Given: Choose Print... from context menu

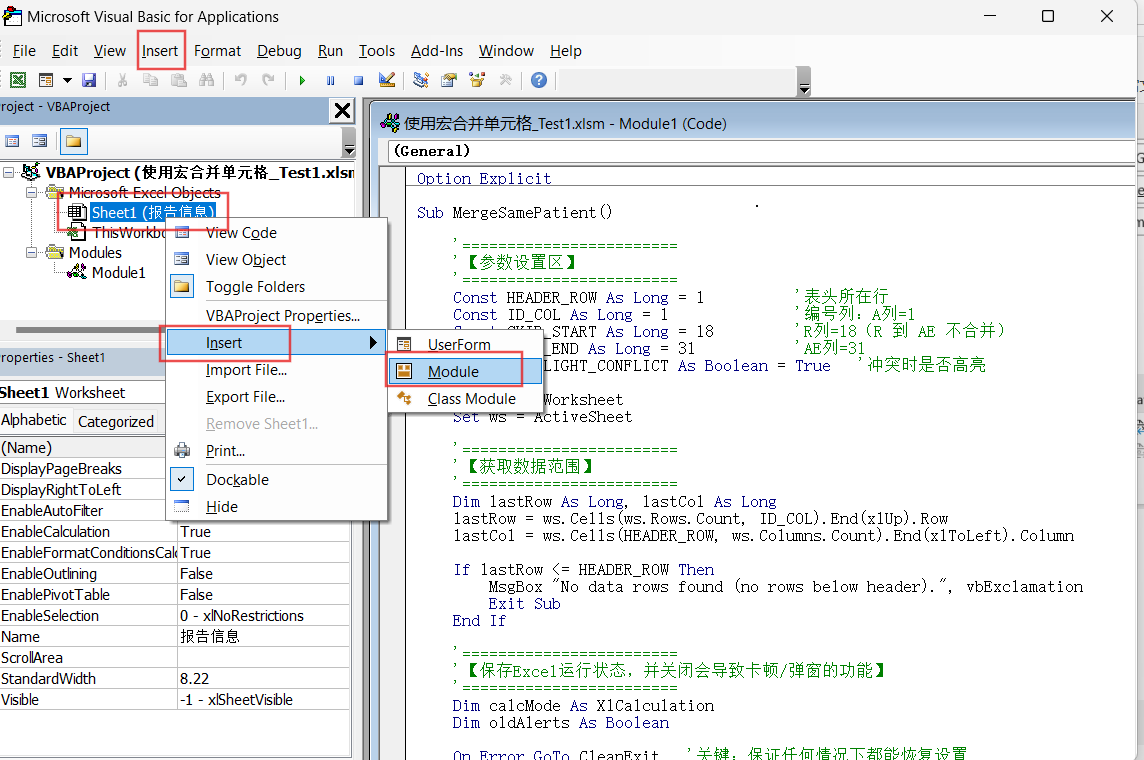Looking at the screenshot, I should point(277,451).
